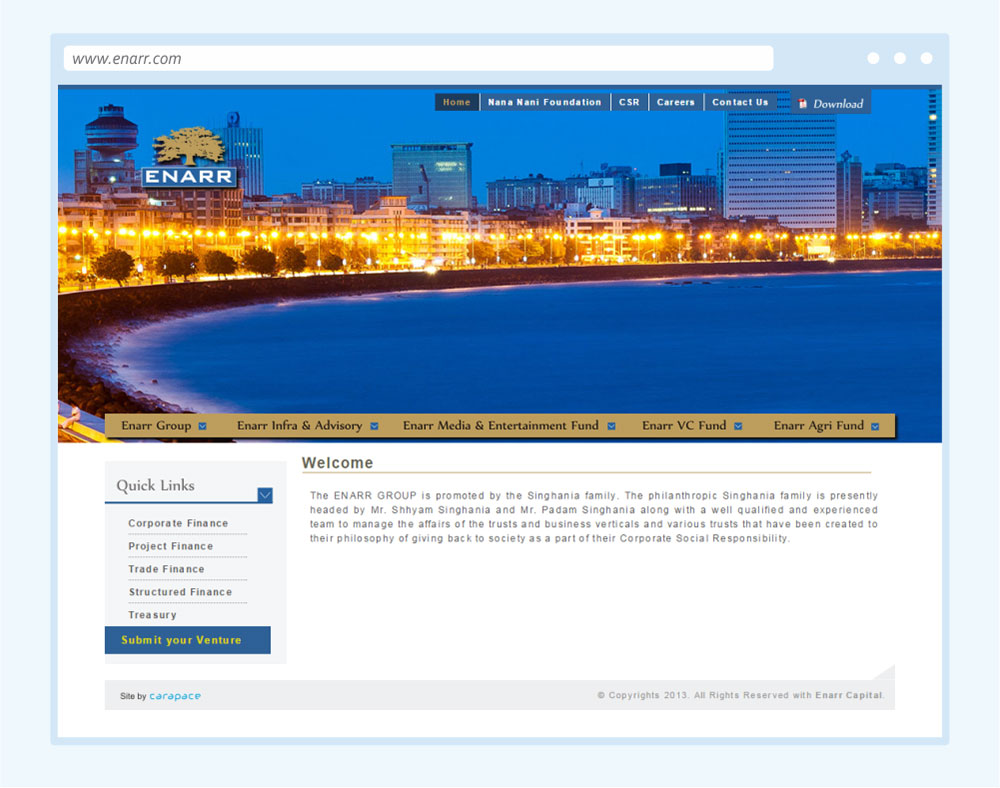Click the www.enarr.com address bar
This screenshot has width=1000, height=788.
tap(418, 59)
